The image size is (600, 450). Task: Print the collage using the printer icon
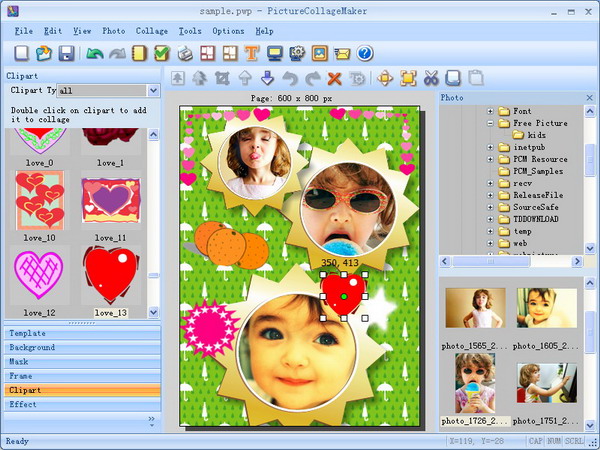point(185,53)
